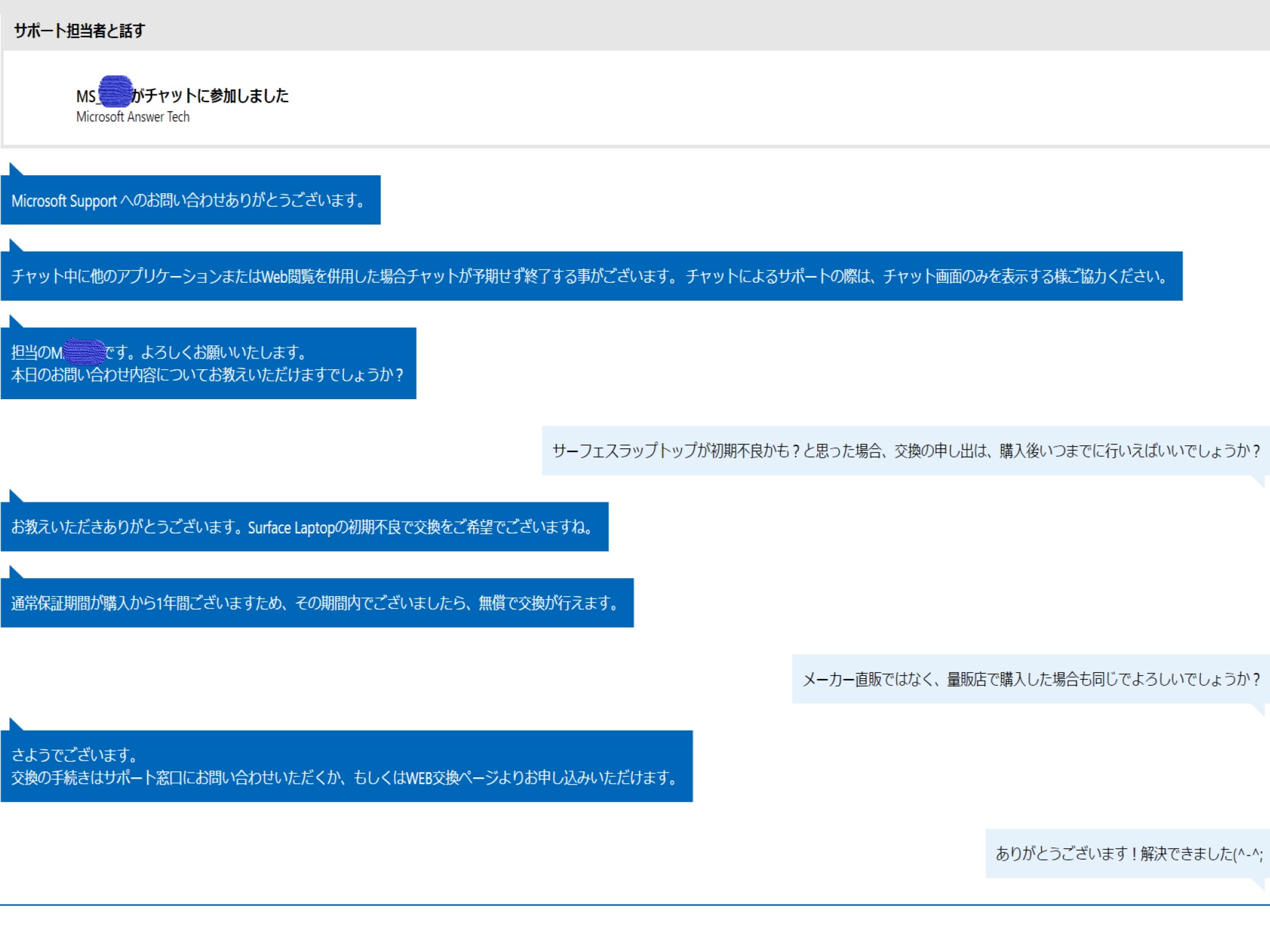Click the tail pointer of the last user bubble
Image resolution: width=1270 pixels, height=952 pixels.
(1259, 883)
